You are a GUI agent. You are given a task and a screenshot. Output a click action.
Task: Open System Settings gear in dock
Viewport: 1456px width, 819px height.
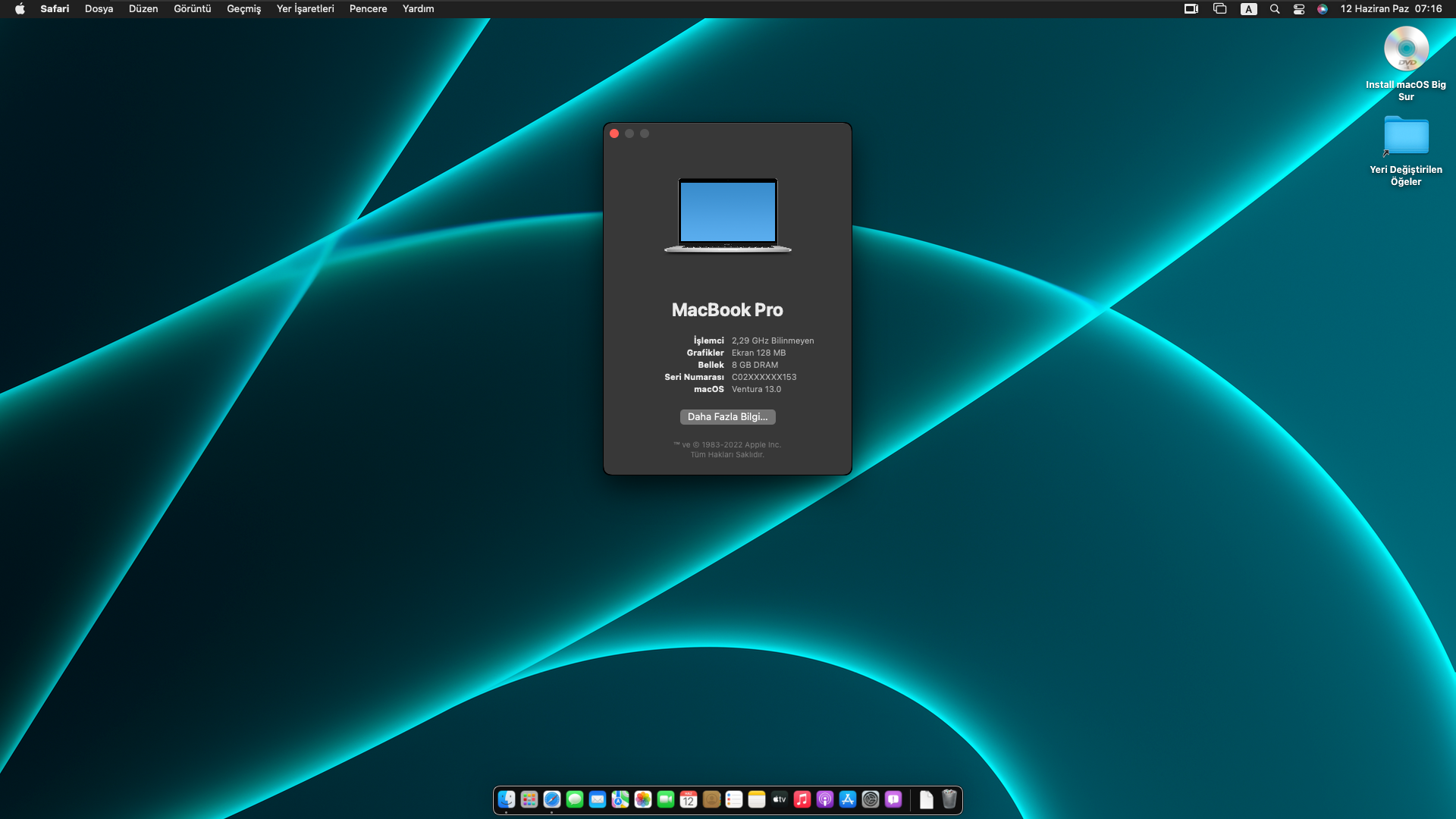[x=871, y=799]
